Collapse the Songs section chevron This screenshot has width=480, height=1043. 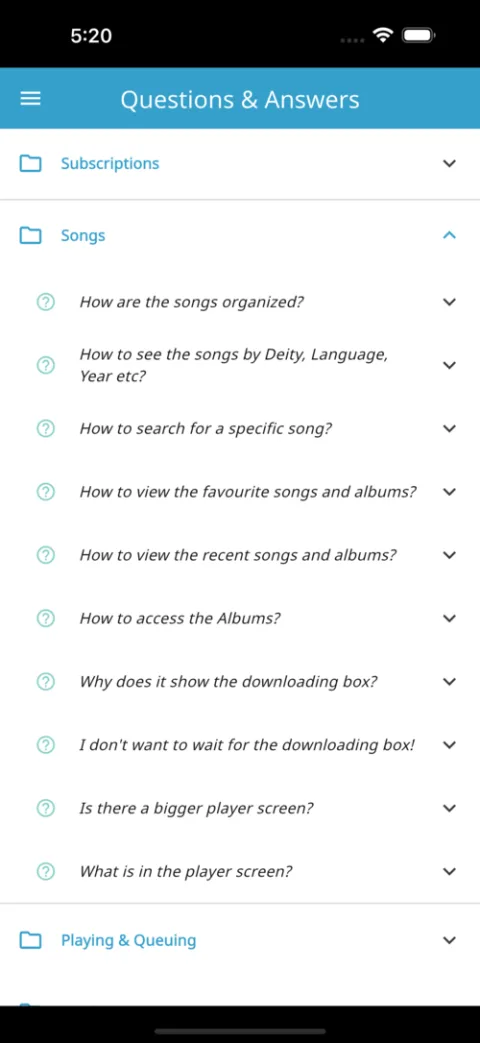(450, 235)
